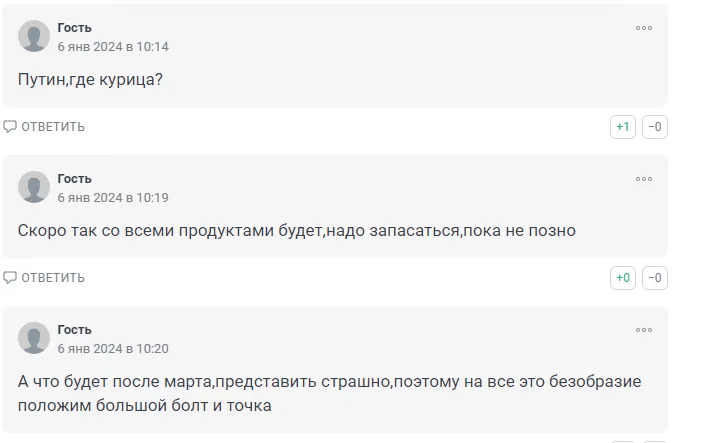Image resolution: width=710 pixels, height=443 pixels.
Task: Click avatar icon of the 10:14 comment
Action: [x=34, y=36]
